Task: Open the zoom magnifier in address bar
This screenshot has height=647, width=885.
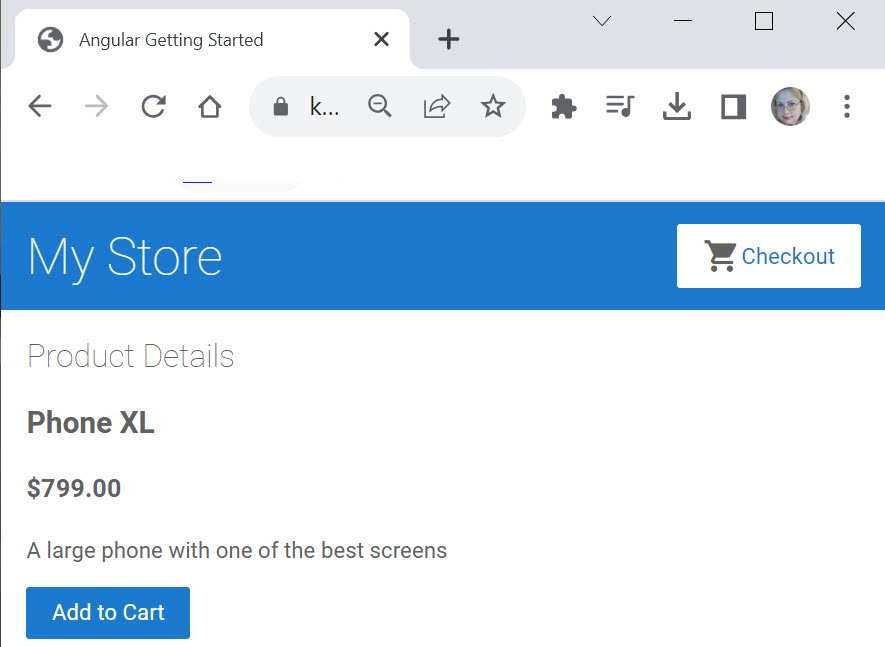Action: point(380,106)
